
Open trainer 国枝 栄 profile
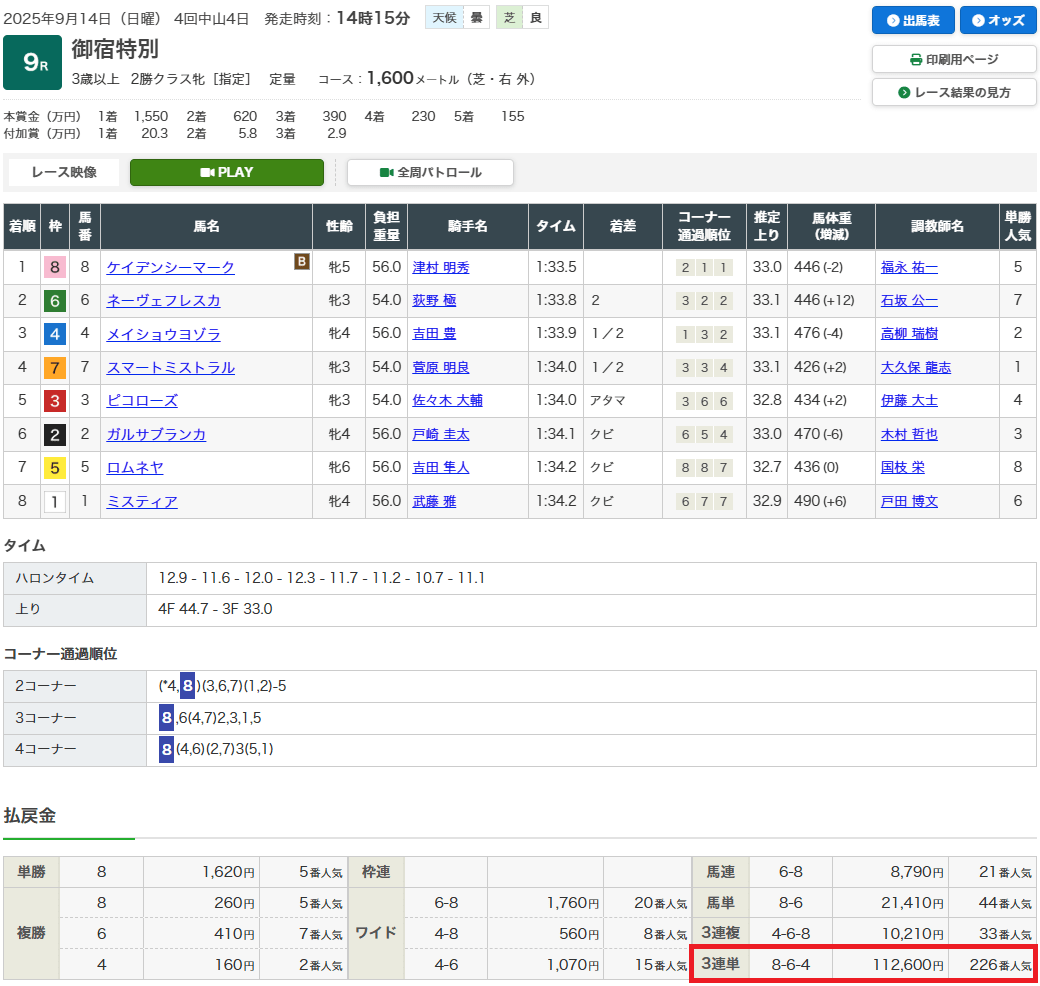coord(902,468)
